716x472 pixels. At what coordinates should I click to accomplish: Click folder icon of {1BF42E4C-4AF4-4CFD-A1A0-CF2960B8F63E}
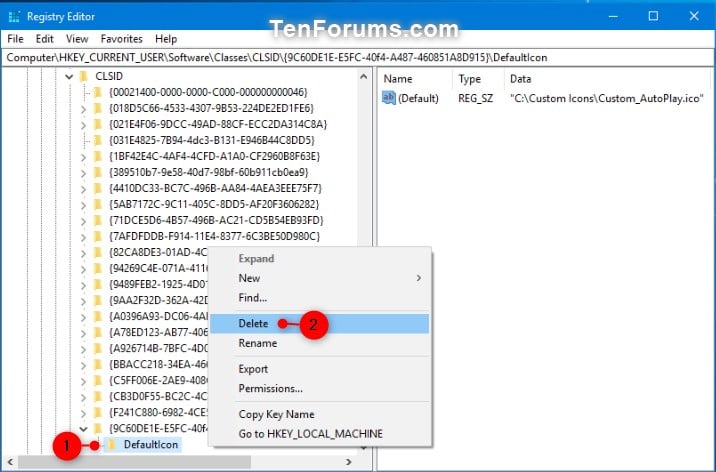coord(98,156)
